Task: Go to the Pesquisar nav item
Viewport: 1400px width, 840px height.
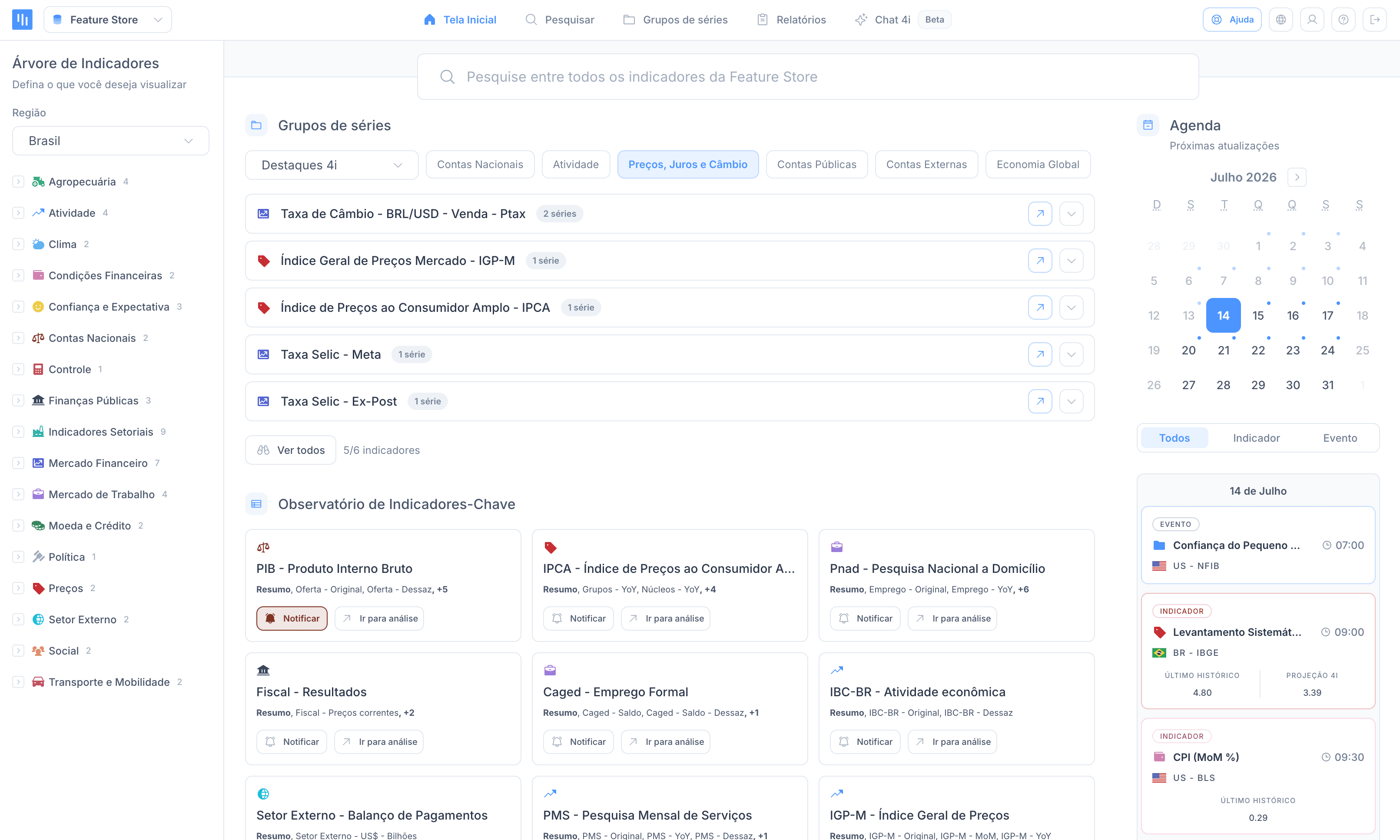Action: pyautogui.click(x=560, y=20)
